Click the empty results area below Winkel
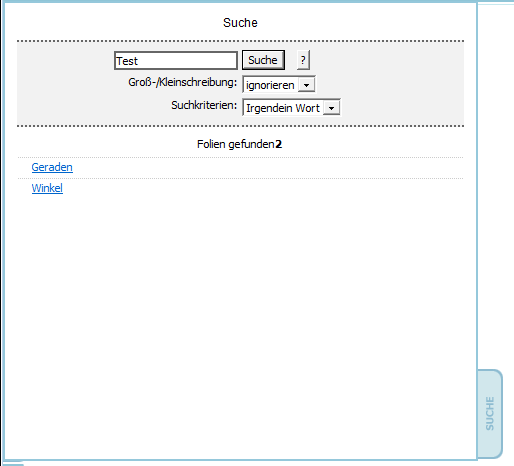Screen dimensions: 514x466 (240, 317)
